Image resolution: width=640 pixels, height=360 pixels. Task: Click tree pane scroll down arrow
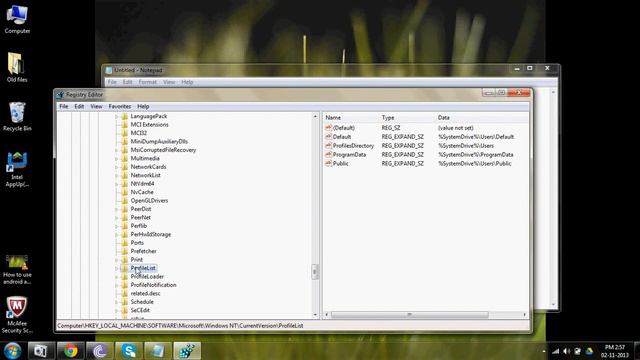[315, 315]
